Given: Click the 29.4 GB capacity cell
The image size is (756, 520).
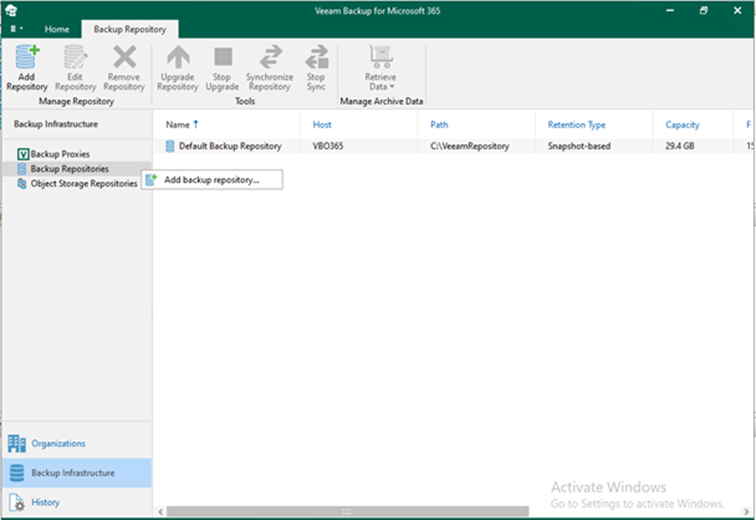Looking at the screenshot, I should pos(680,146).
